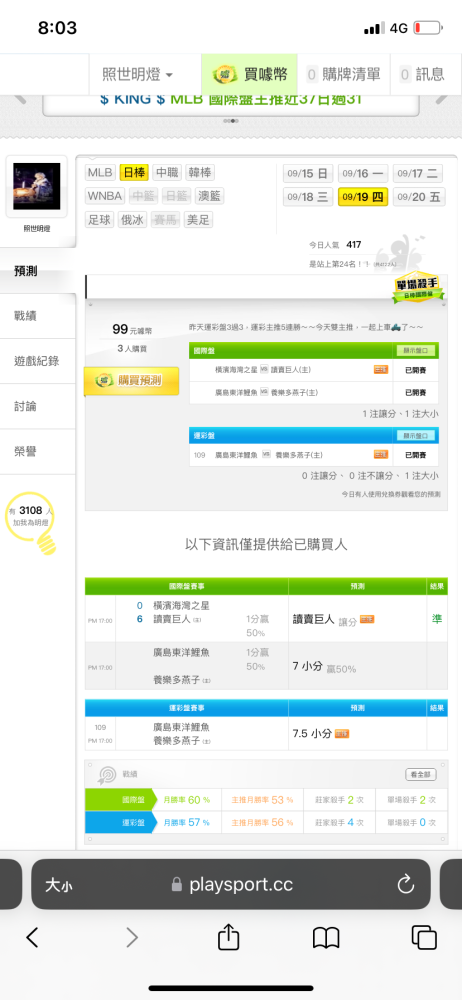Tap the playsport.cc address bar
Viewport: 462px width, 1000px height.
tap(231, 884)
